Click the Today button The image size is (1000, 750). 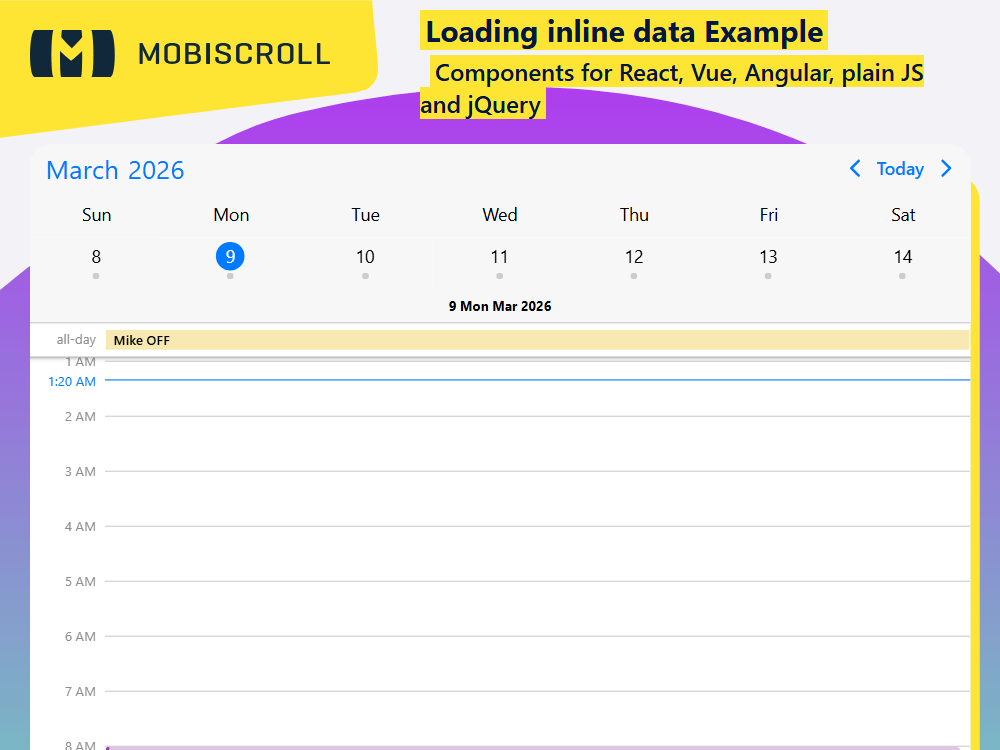pyautogui.click(x=900, y=169)
